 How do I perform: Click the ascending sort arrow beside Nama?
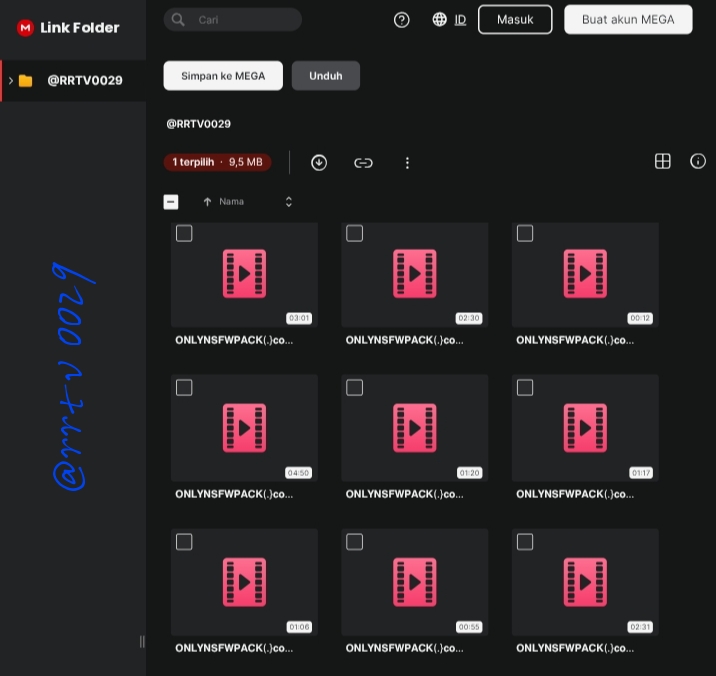point(207,201)
